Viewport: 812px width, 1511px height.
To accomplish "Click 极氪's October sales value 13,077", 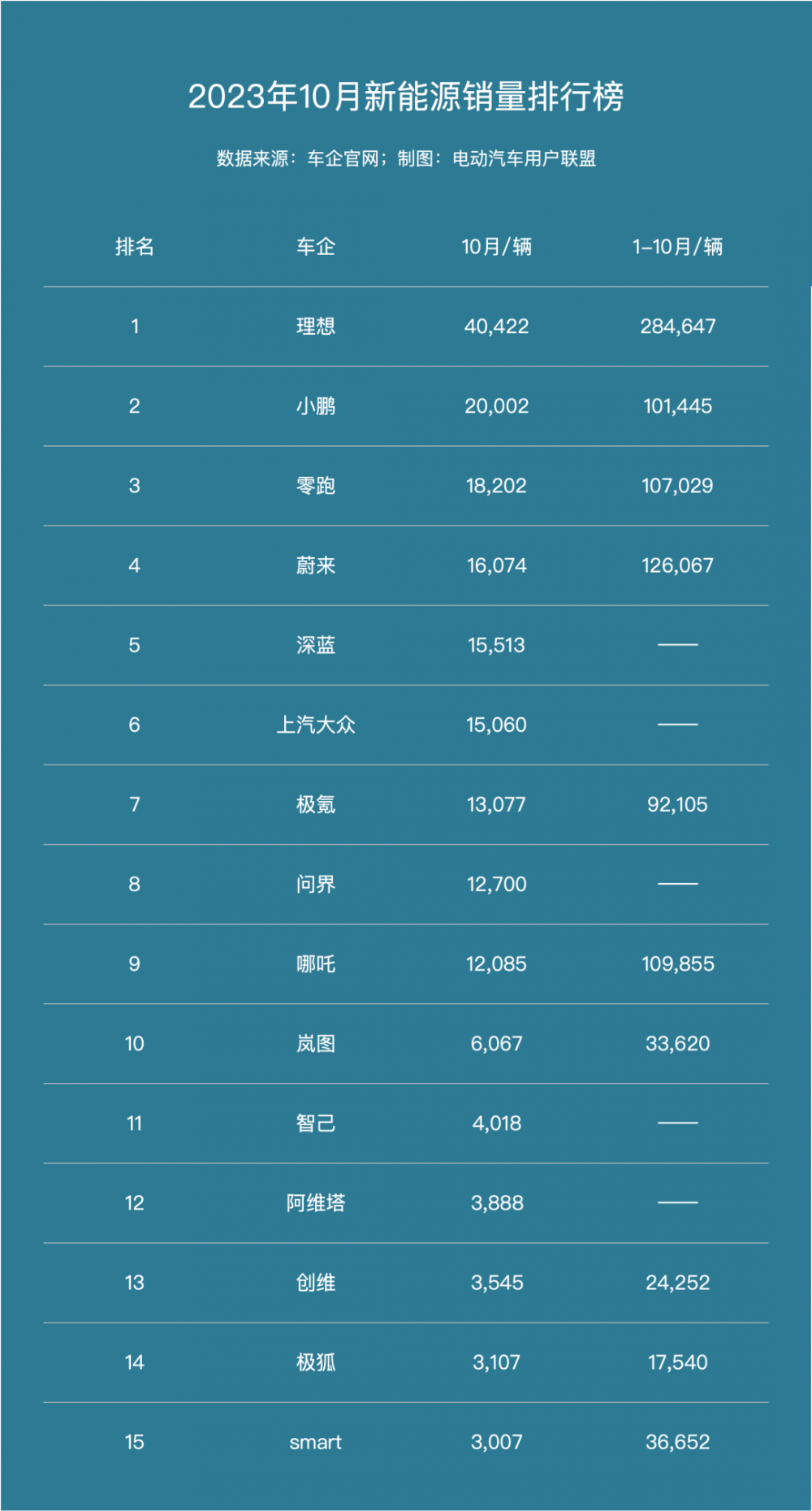I will click(496, 804).
